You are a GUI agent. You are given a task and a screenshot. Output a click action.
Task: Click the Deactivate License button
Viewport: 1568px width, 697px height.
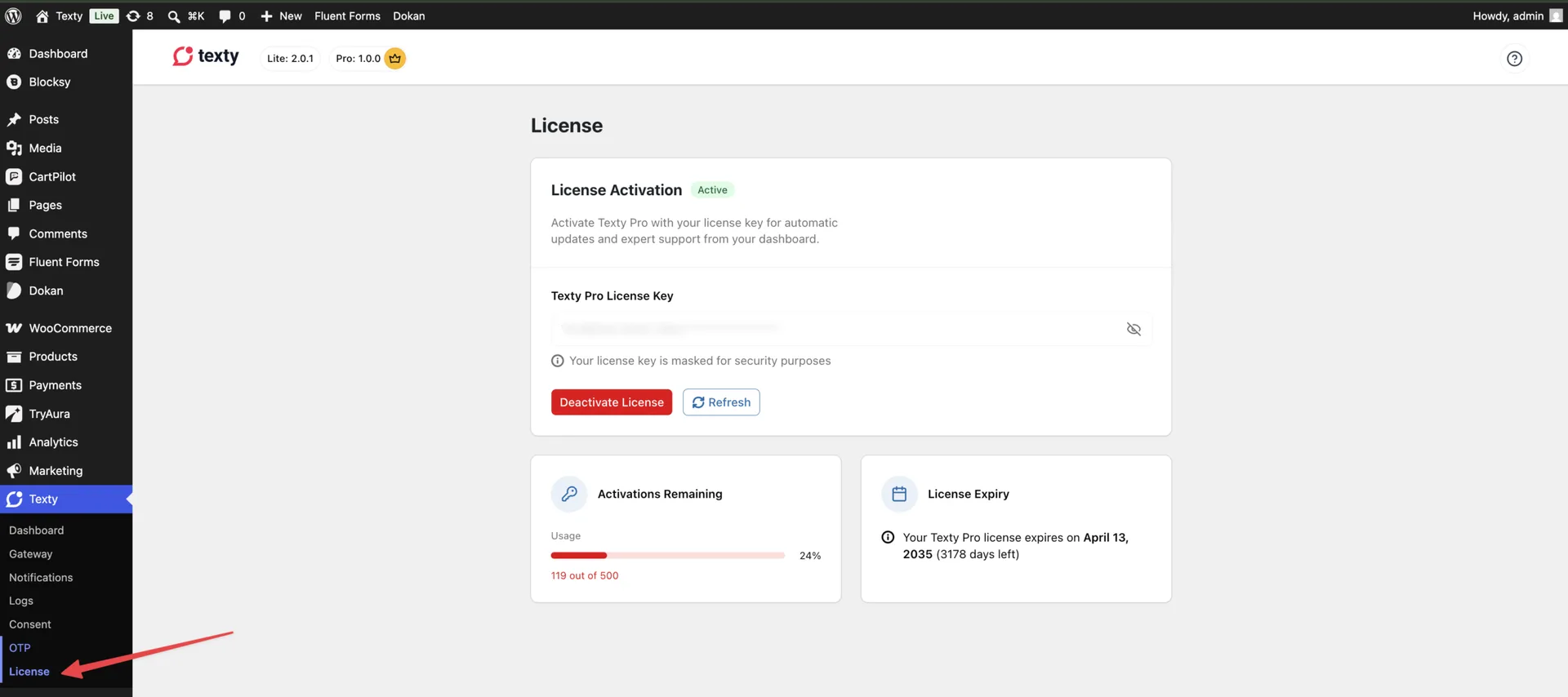pyautogui.click(x=612, y=402)
